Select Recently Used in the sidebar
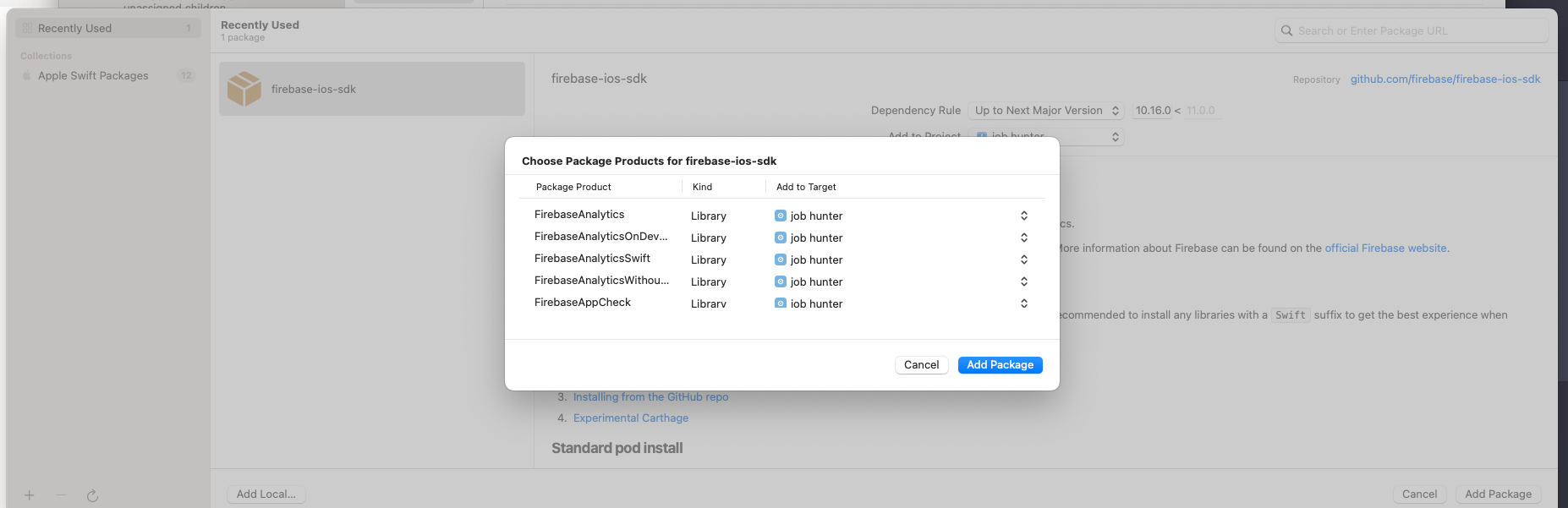 click(74, 29)
